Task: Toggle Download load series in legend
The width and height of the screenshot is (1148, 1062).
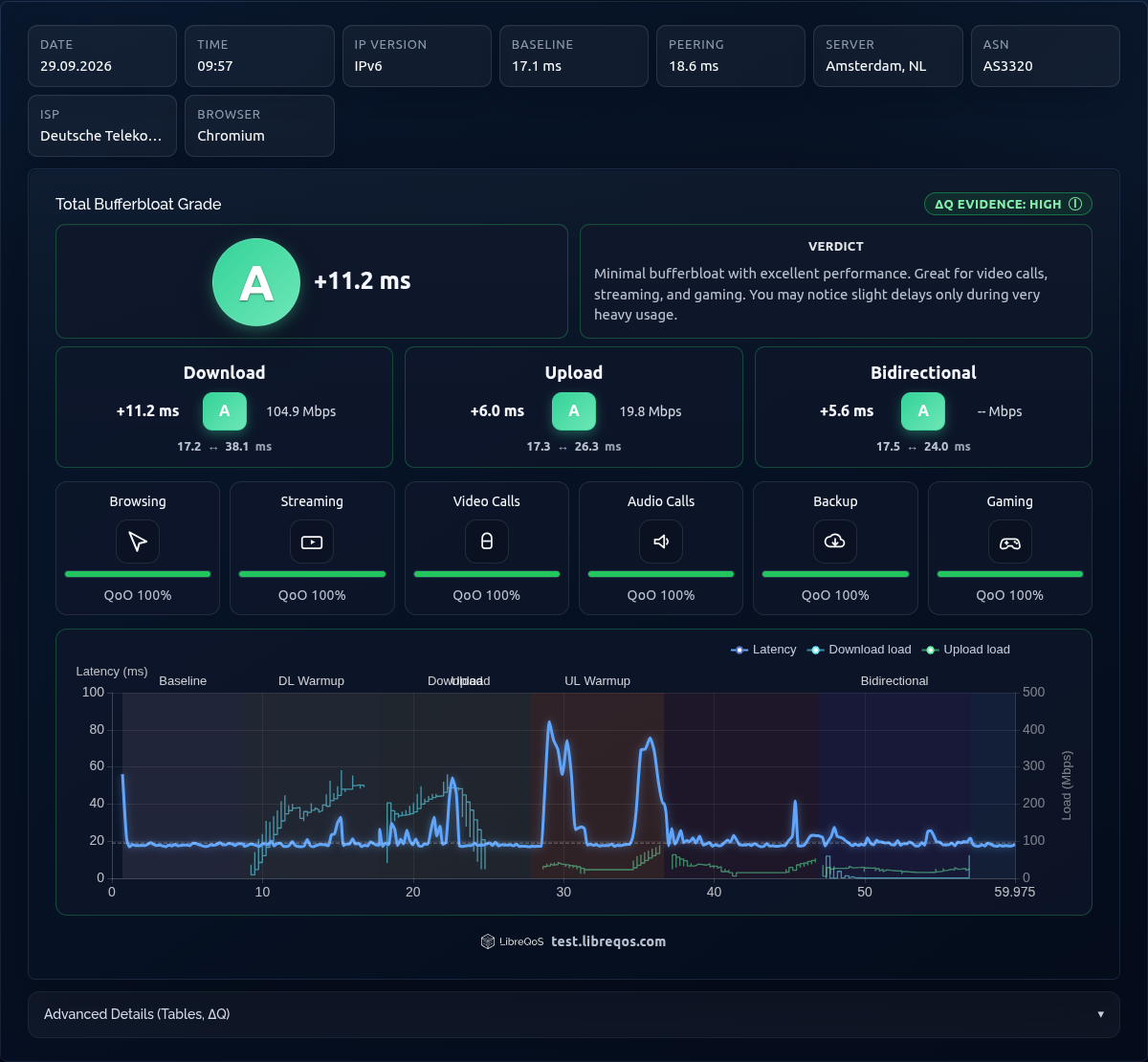Action: [x=859, y=650]
